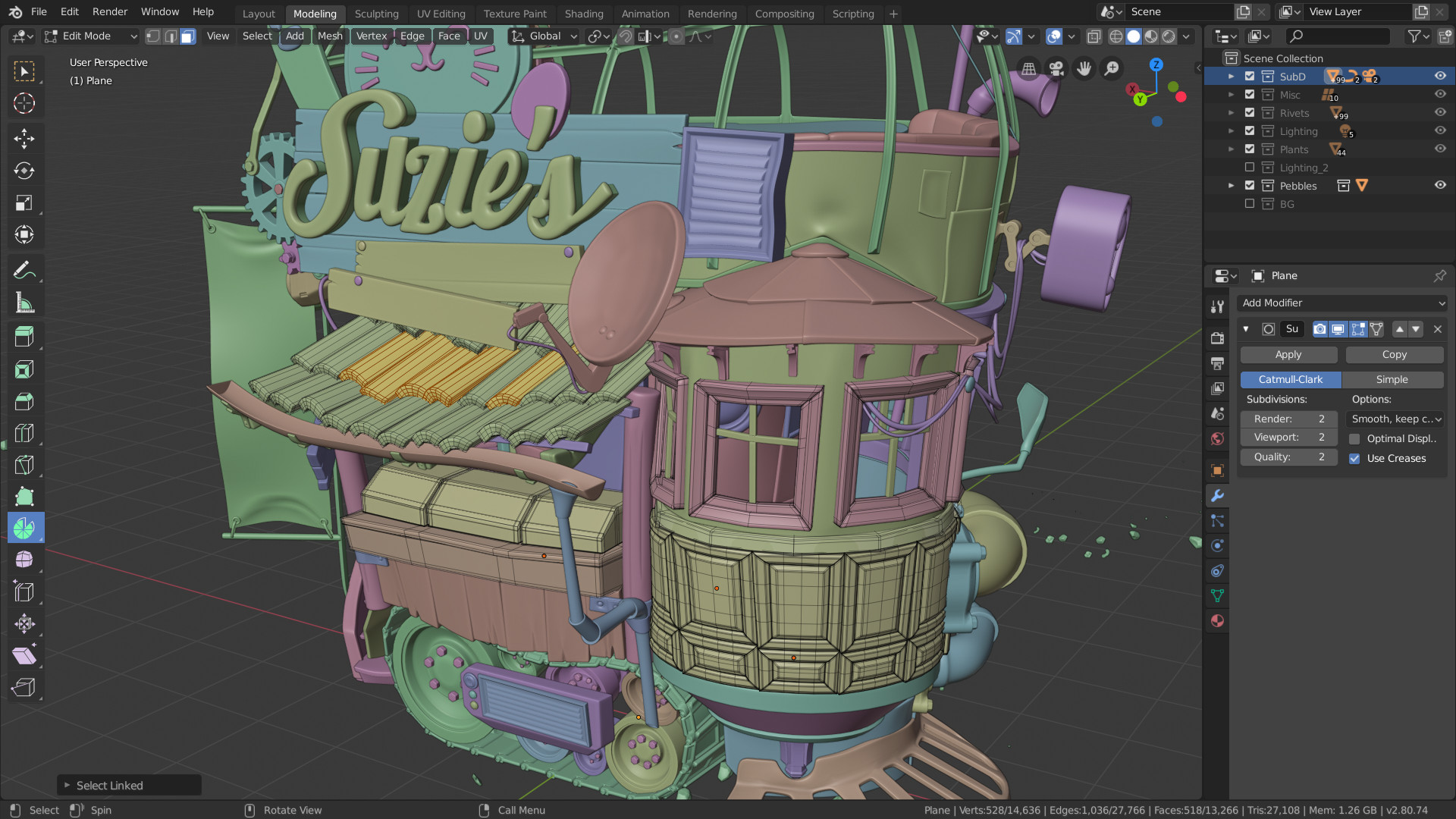Select the Proportional Editing icon
The image size is (1456, 819).
(x=675, y=36)
